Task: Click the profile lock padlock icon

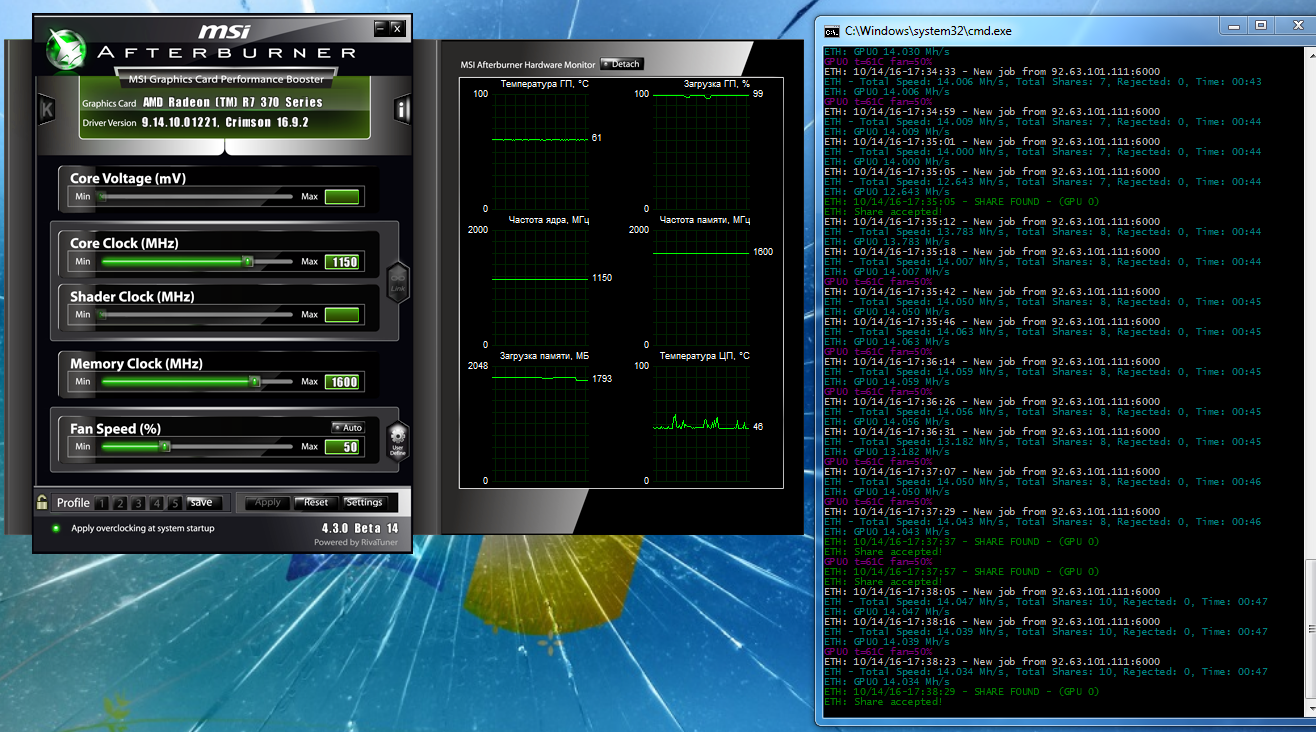Action: (x=42, y=502)
